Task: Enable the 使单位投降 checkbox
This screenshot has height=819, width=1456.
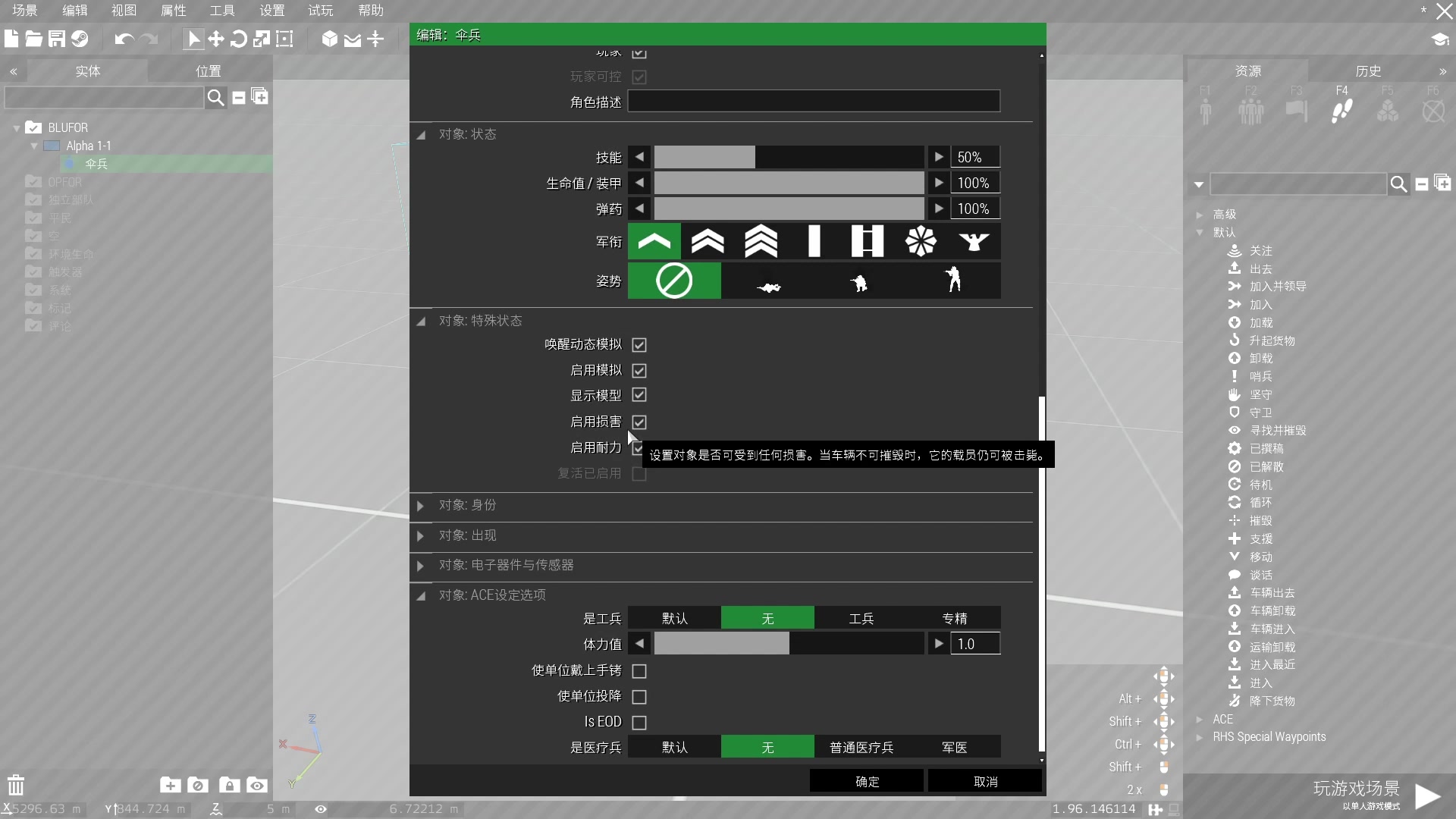Action: [x=639, y=696]
